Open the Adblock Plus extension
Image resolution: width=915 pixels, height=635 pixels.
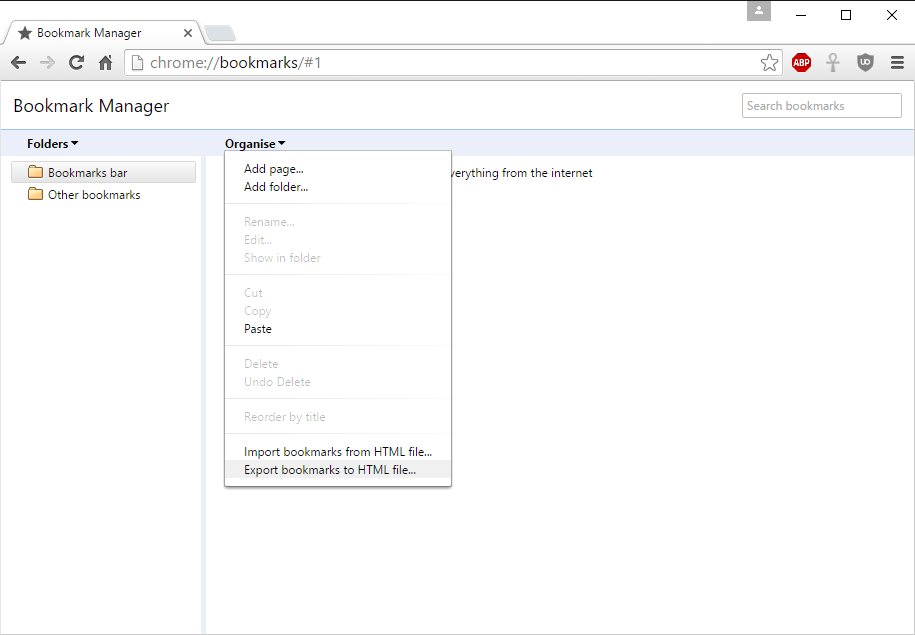(x=801, y=63)
